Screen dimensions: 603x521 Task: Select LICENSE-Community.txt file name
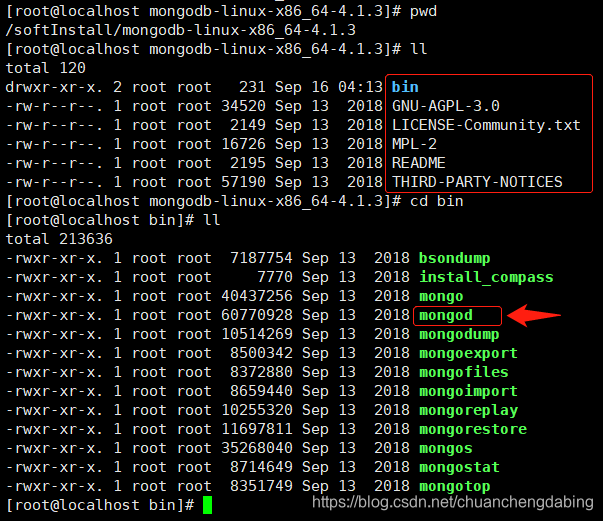coord(486,125)
